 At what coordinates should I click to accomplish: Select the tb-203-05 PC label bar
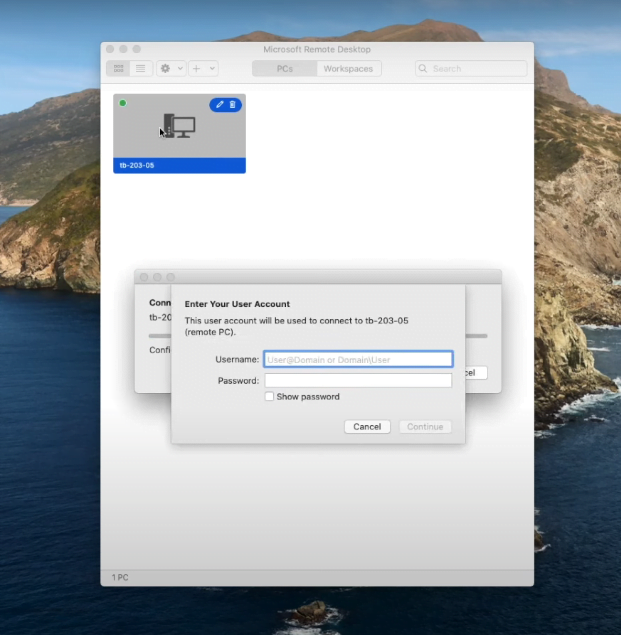(x=179, y=166)
